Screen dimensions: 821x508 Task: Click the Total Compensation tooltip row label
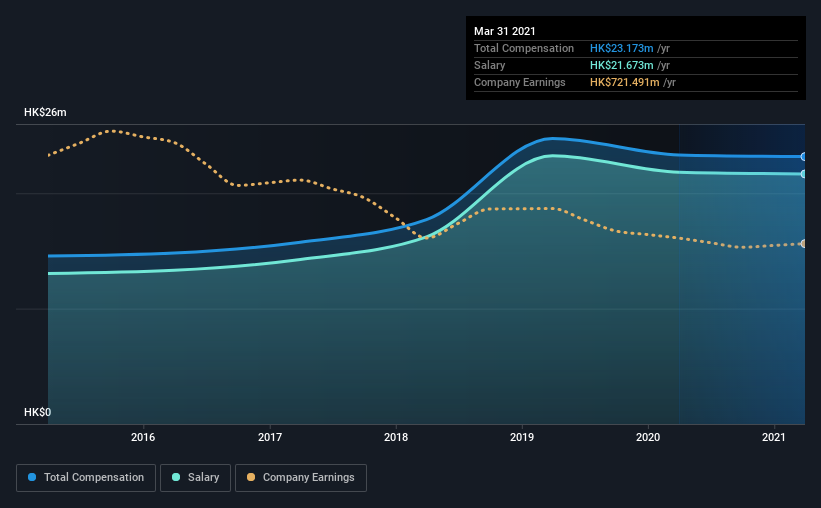click(x=524, y=49)
